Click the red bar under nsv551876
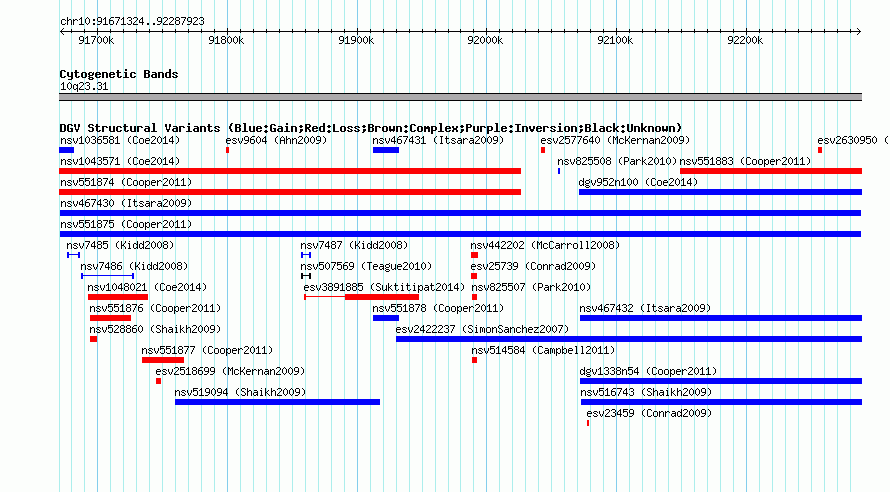 coord(110,318)
